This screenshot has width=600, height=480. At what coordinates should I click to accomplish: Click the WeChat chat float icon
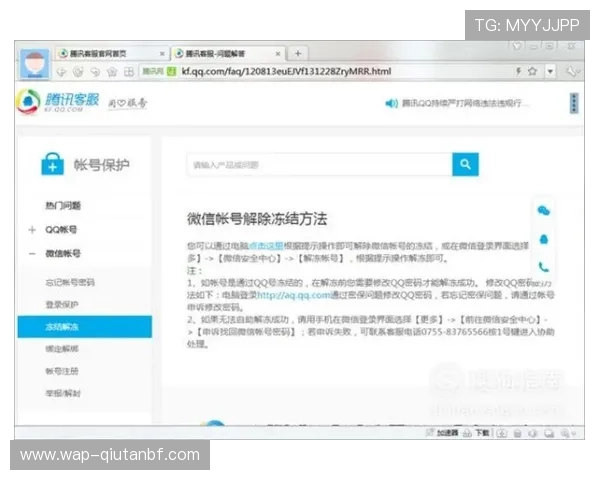544,211
